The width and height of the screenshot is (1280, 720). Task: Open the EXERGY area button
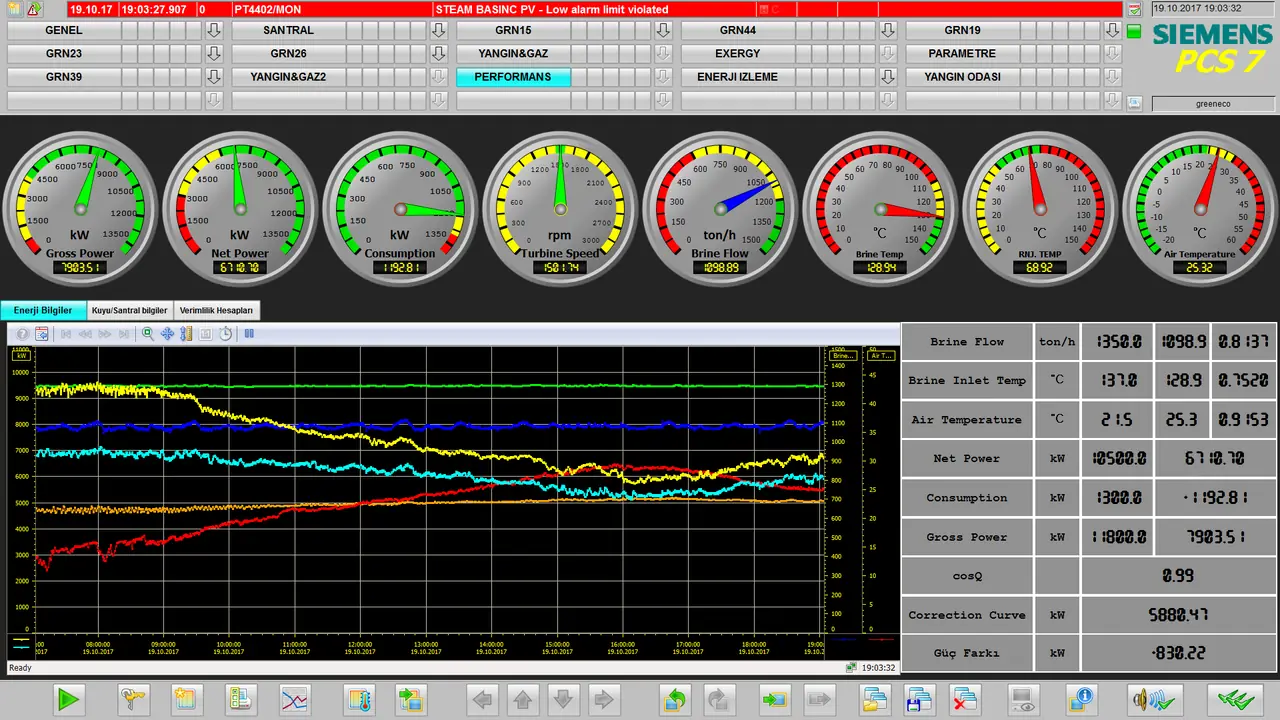(738, 53)
